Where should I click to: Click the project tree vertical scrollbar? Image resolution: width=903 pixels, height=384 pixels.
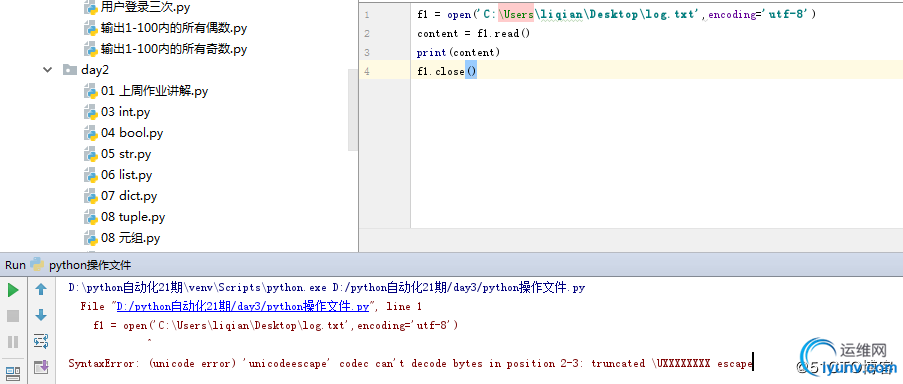[352, 109]
